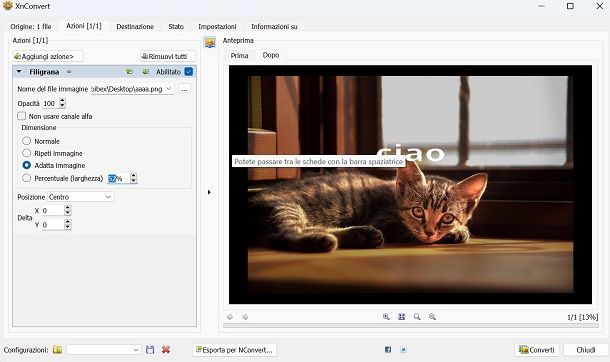Maximize the XnConvert window
610x362 pixels.
click(570, 6)
